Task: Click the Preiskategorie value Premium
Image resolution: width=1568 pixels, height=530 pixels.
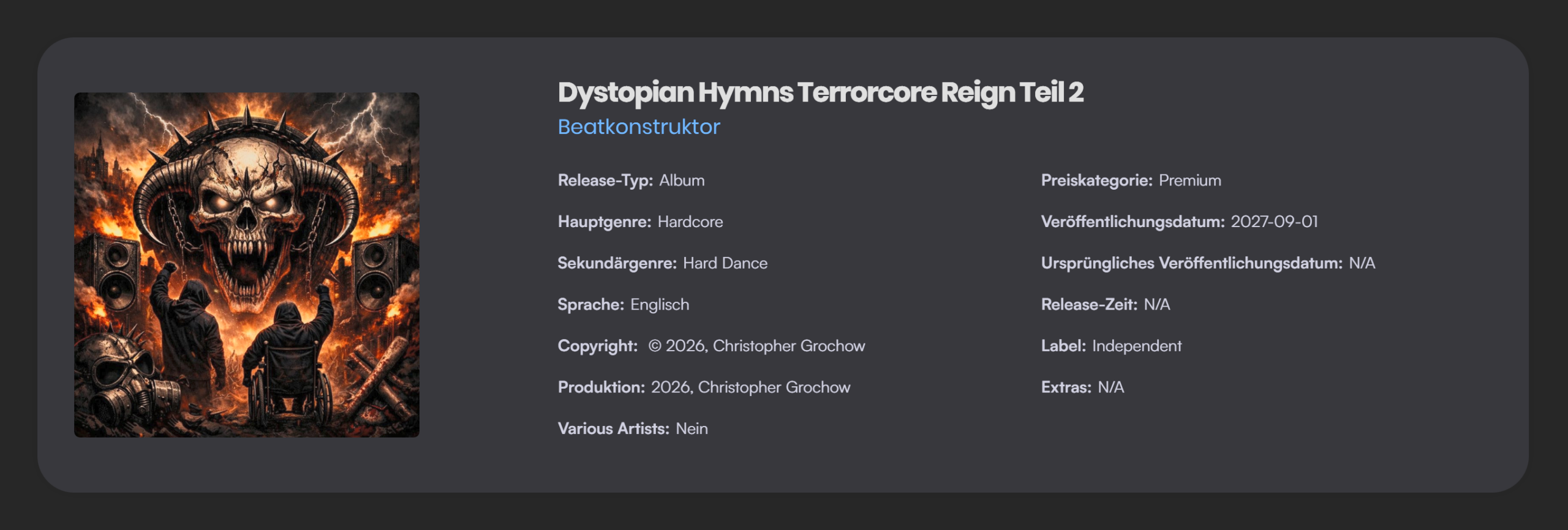Action: tap(1189, 181)
